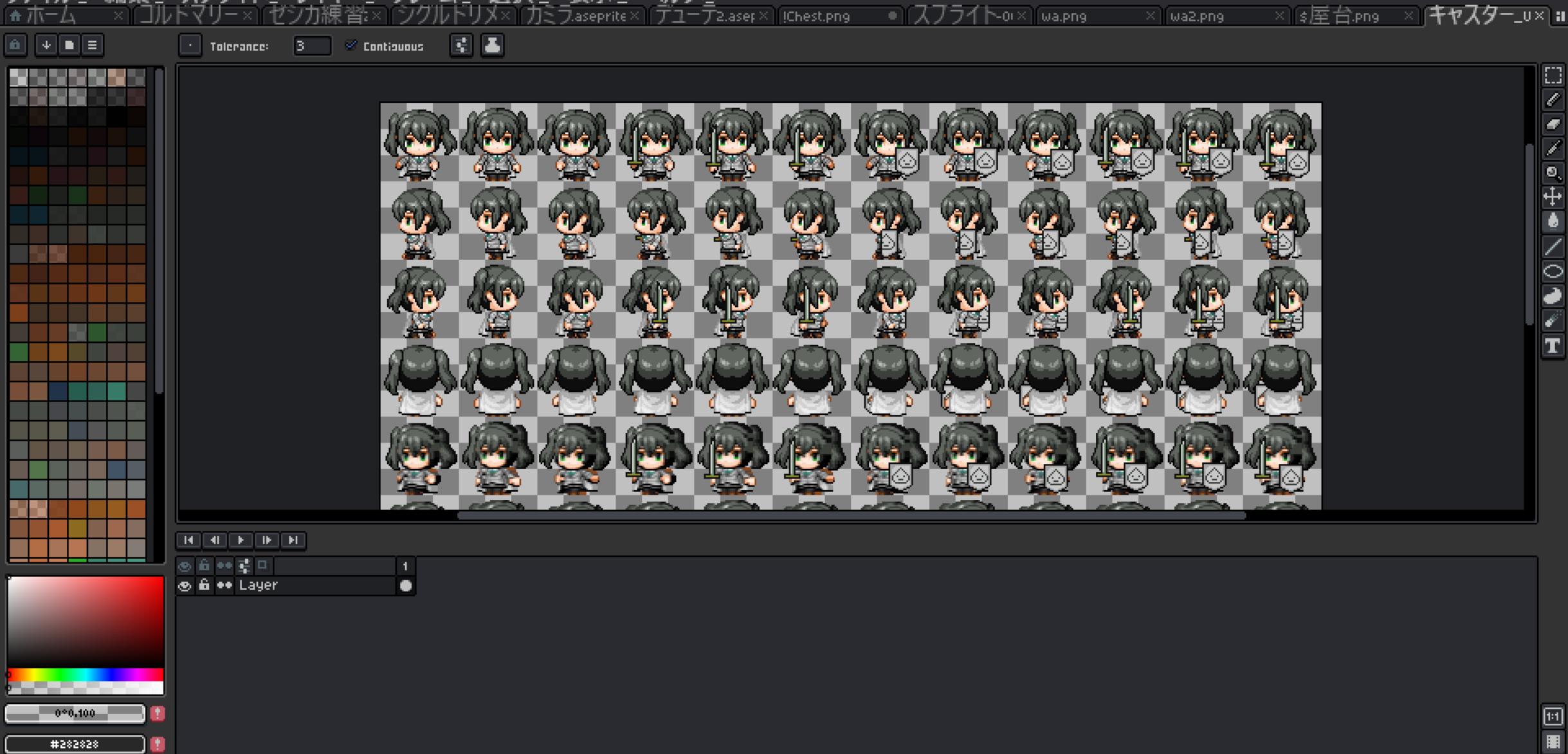This screenshot has width=1568, height=754.
Task: Select the Ellipse shape tool
Action: 1553,271
